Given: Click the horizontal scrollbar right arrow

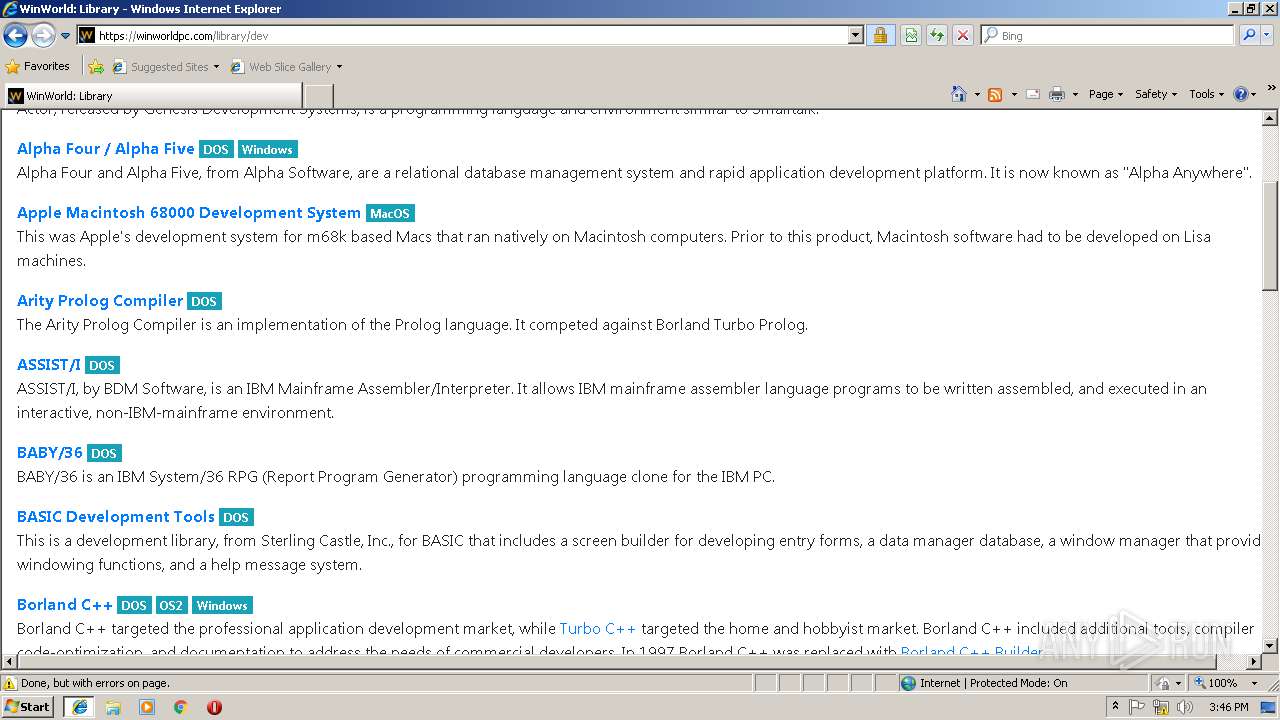Looking at the screenshot, I should pos(1254,661).
